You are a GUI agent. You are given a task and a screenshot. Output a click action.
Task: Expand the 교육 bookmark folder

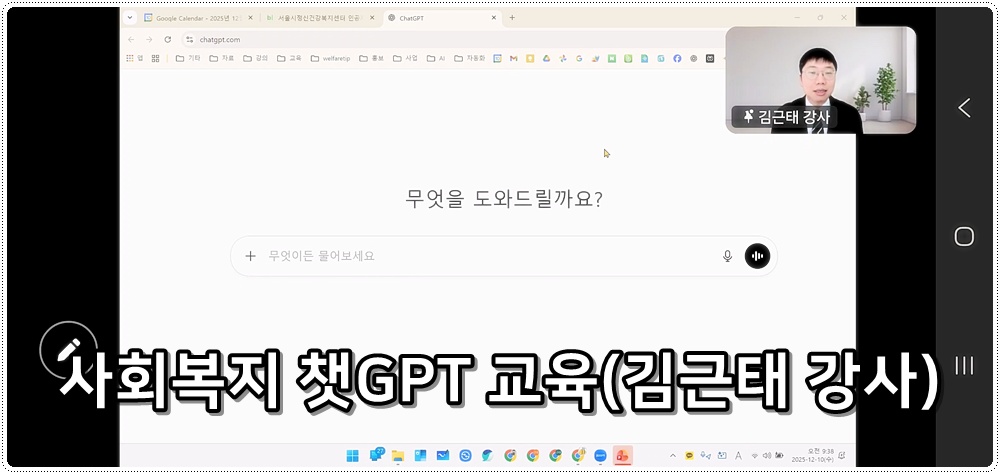pos(289,58)
